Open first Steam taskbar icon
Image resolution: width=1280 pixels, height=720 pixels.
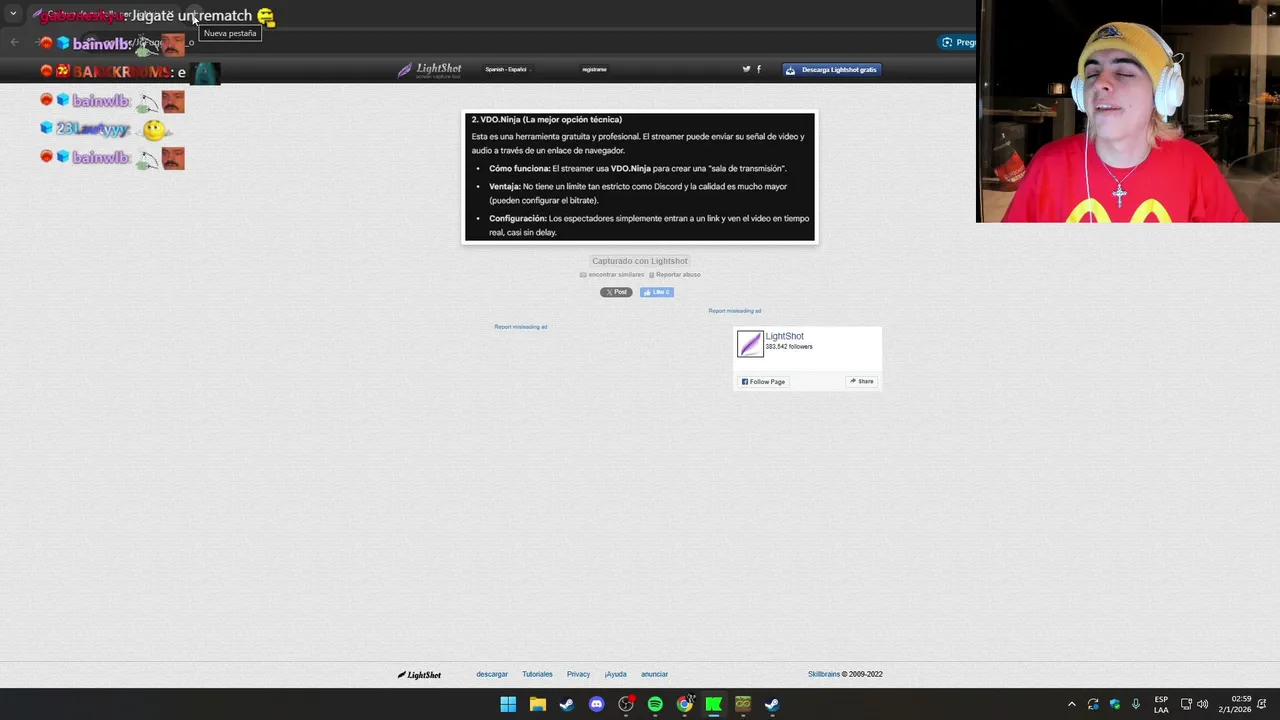click(567, 704)
